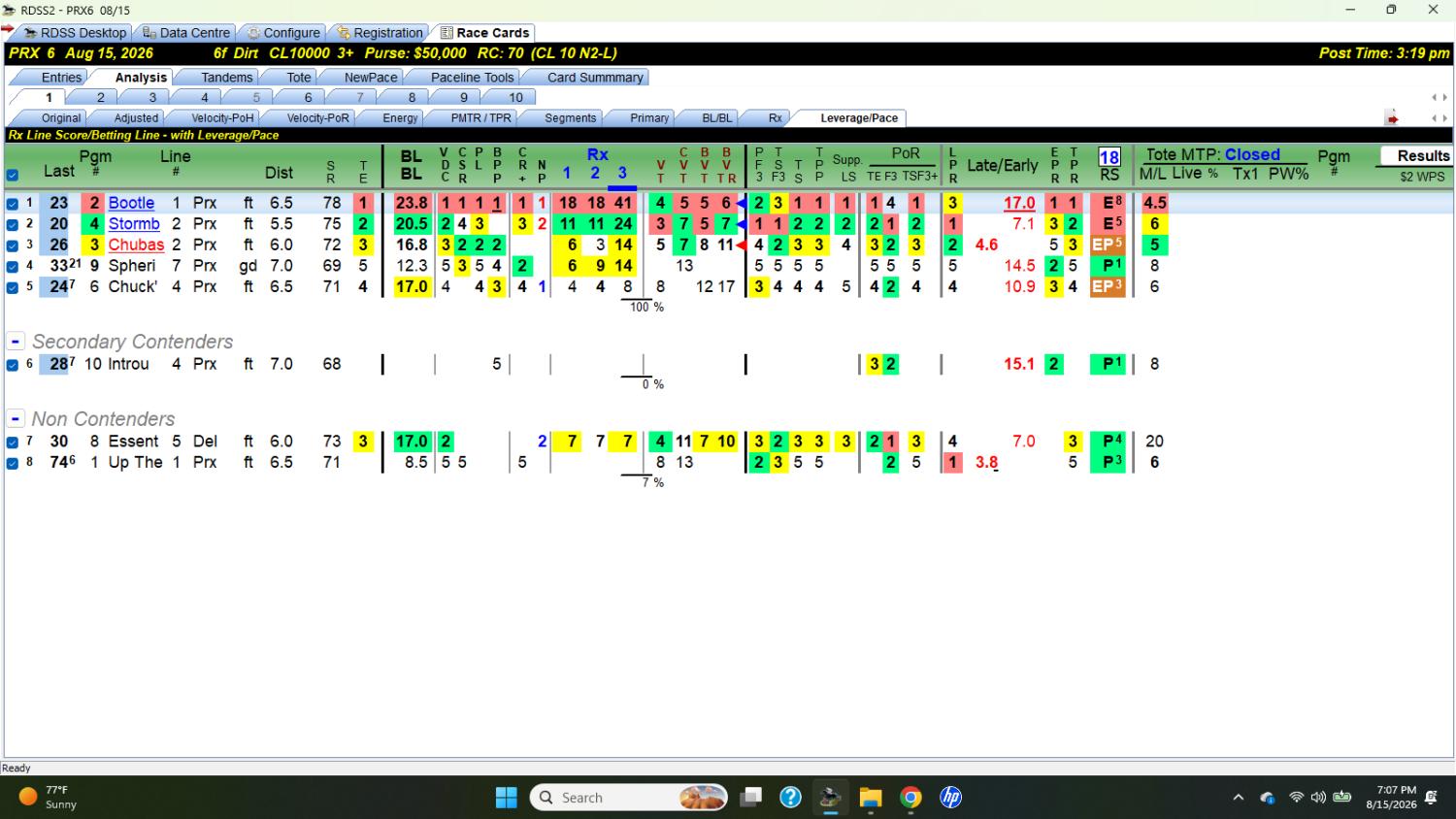Uncheck the Up The row checkbox
The image size is (1456, 819).
click(13, 463)
